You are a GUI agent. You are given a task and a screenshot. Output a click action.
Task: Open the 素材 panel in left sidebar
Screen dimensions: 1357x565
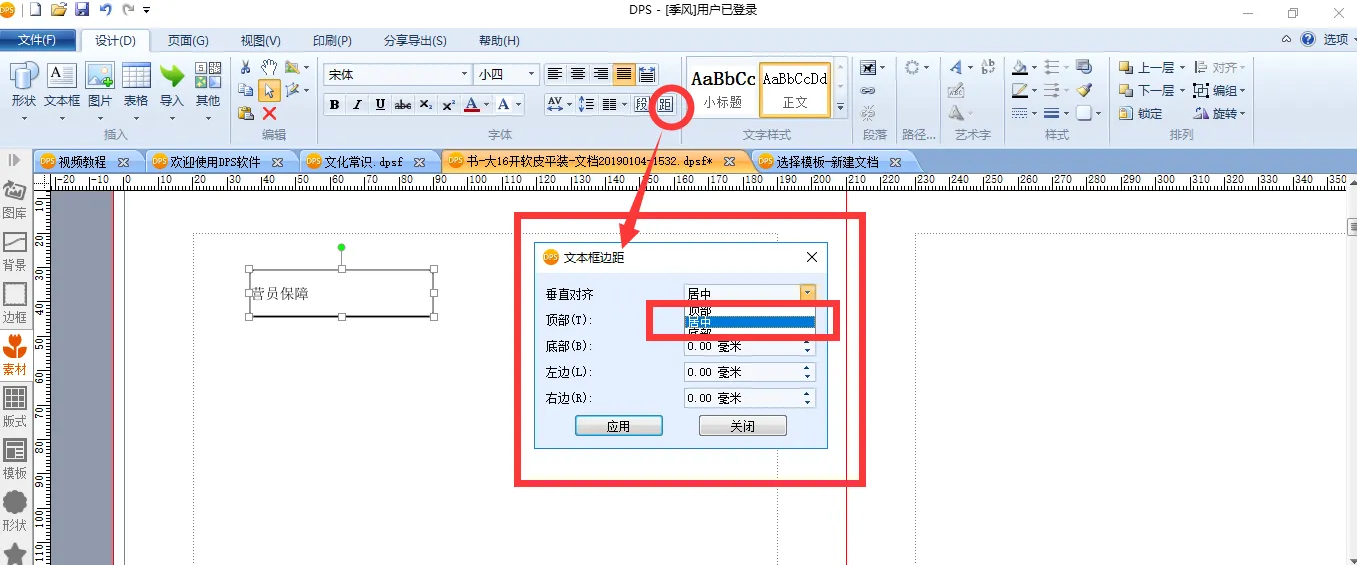point(15,355)
